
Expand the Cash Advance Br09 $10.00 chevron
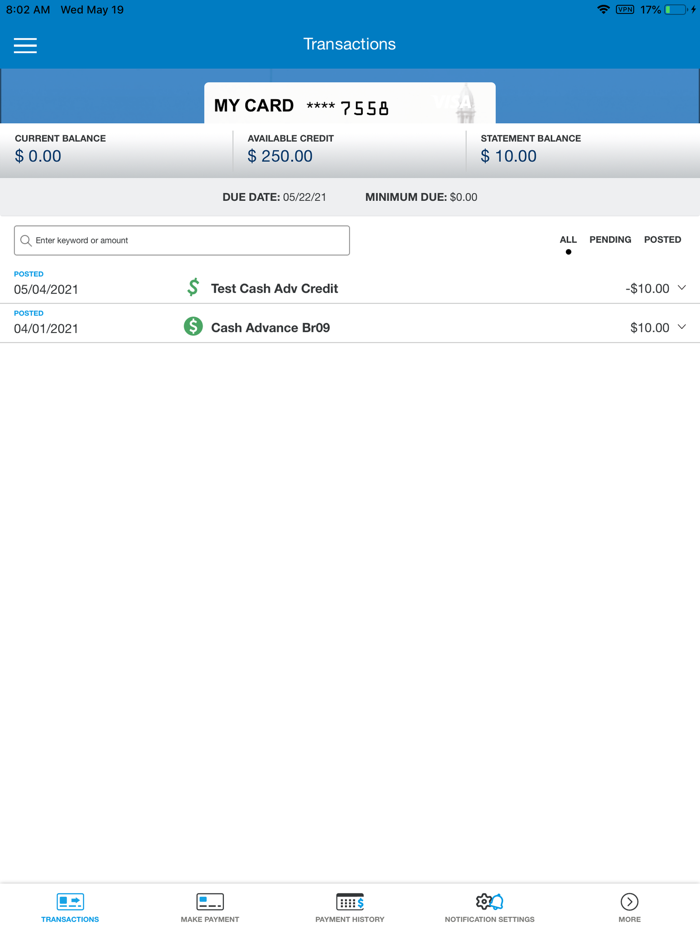tap(682, 327)
